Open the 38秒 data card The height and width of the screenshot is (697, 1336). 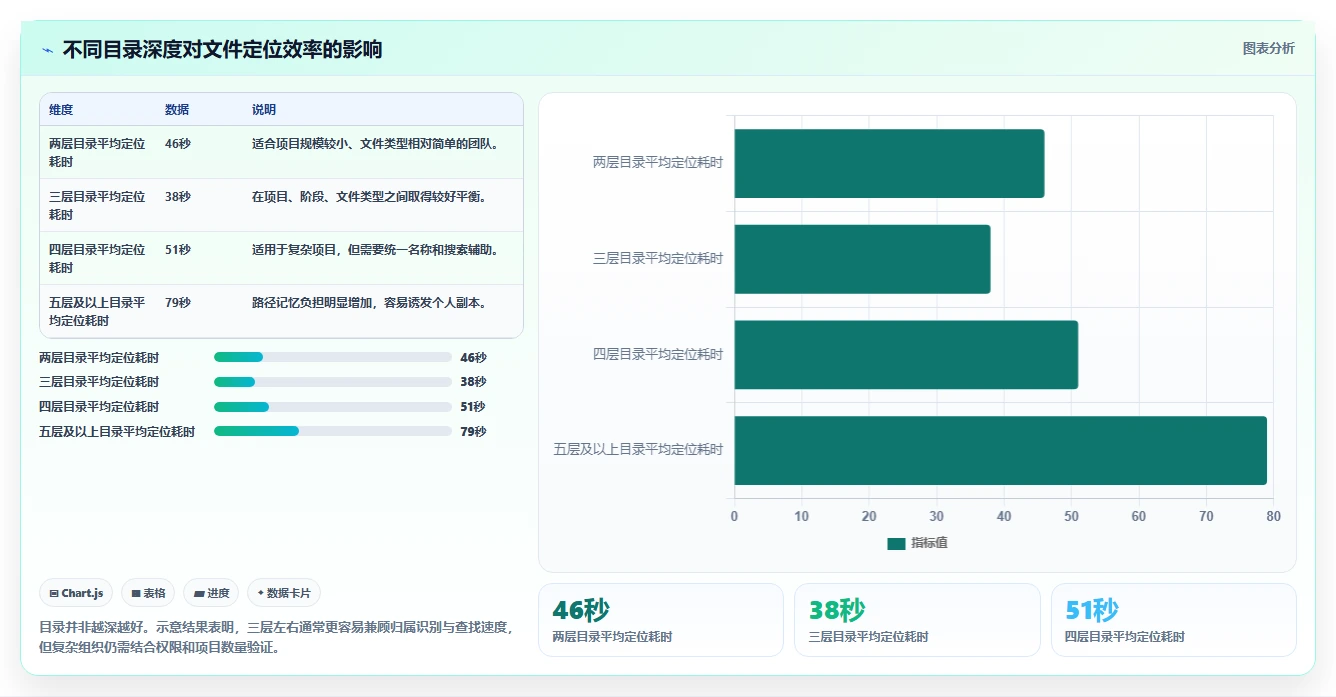(917, 620)
